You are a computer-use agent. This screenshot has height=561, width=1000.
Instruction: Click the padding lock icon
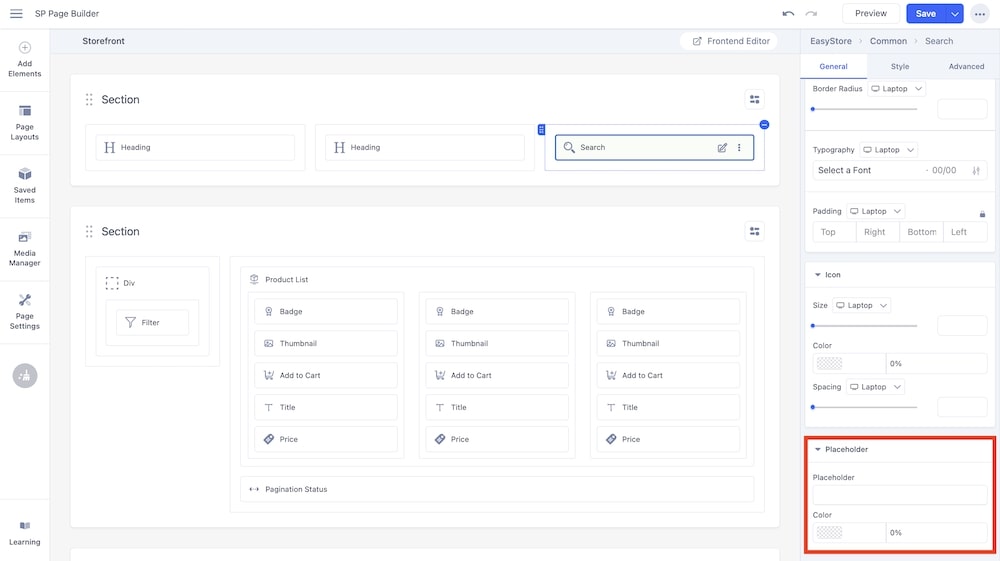(982, 214)
